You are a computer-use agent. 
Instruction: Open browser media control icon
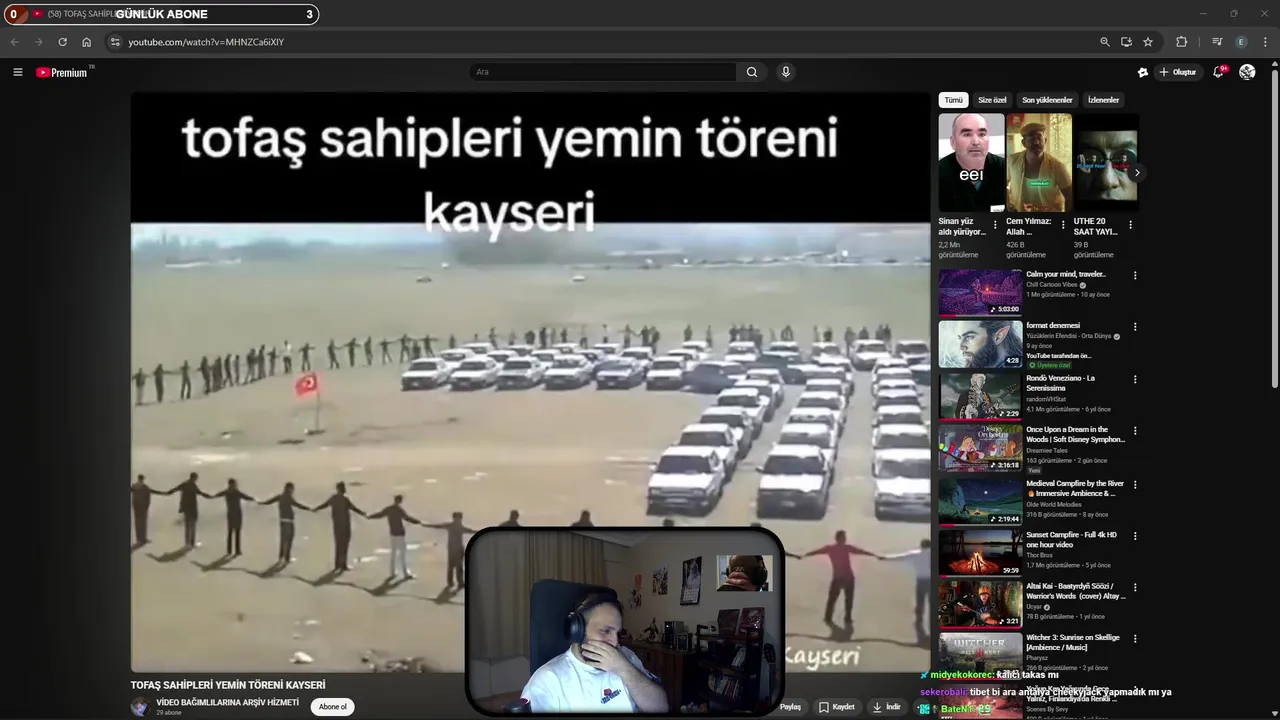pyautogui.click(x=1217, y=42)
